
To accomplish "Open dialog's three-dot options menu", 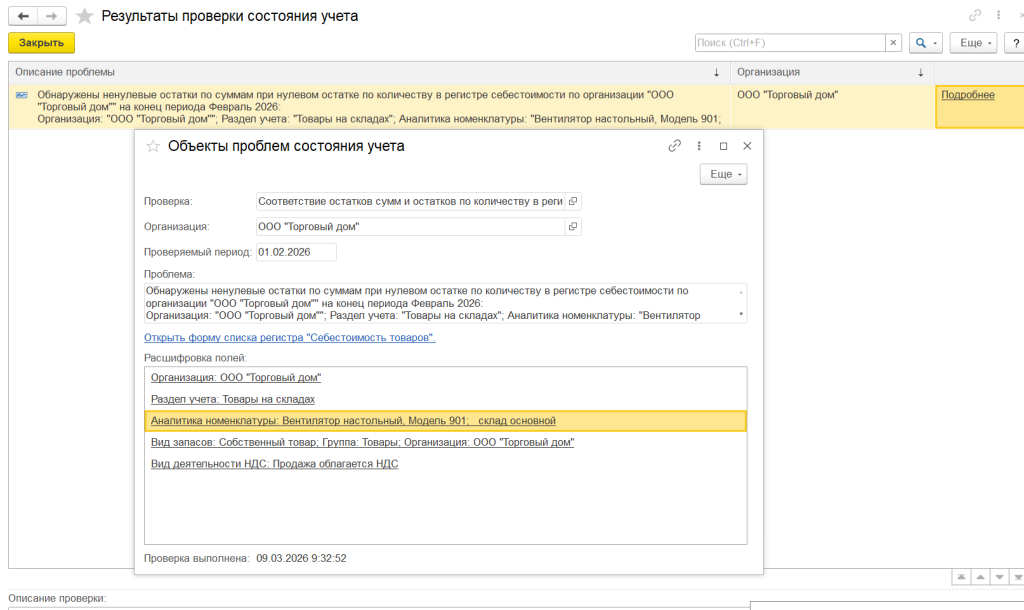I will [x=699, y=146].
